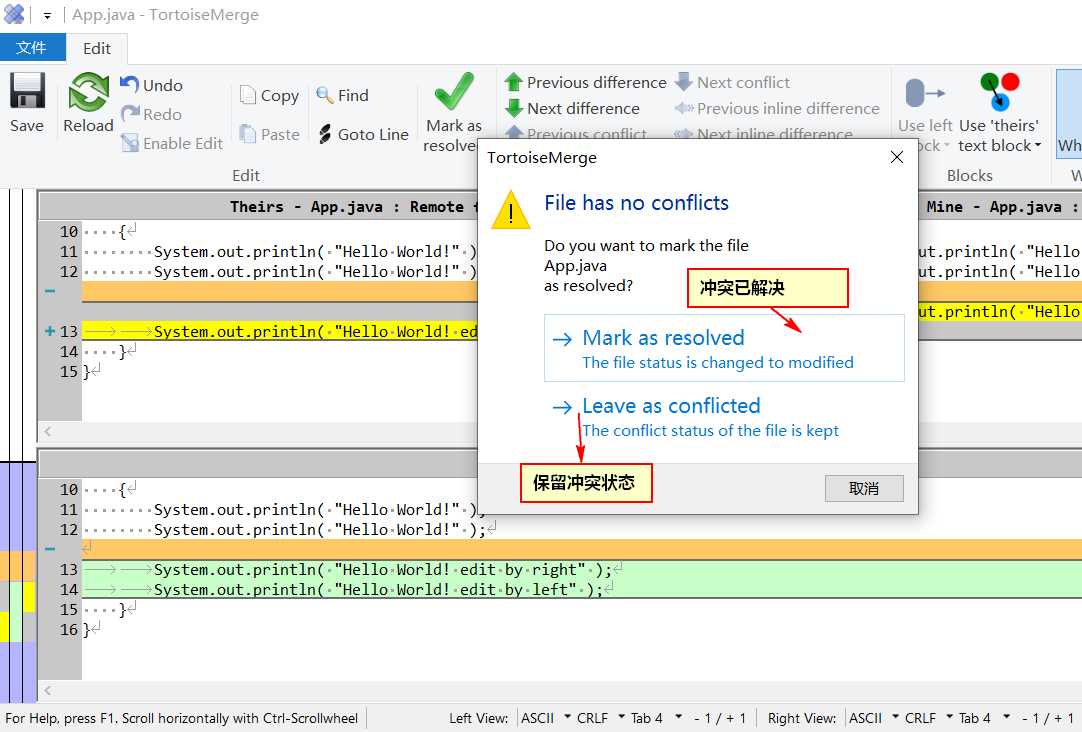Open Left View CRLF line ending dropdown

pos(621,717)
